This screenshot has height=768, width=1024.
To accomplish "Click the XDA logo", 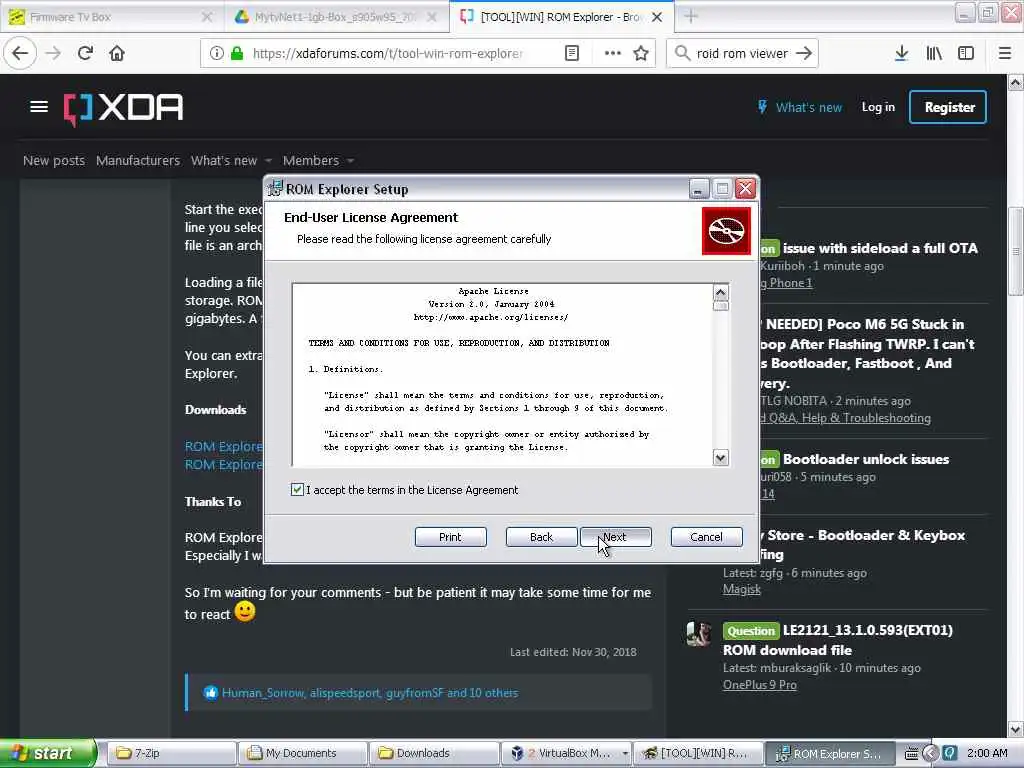I will [x=123, y=108].
